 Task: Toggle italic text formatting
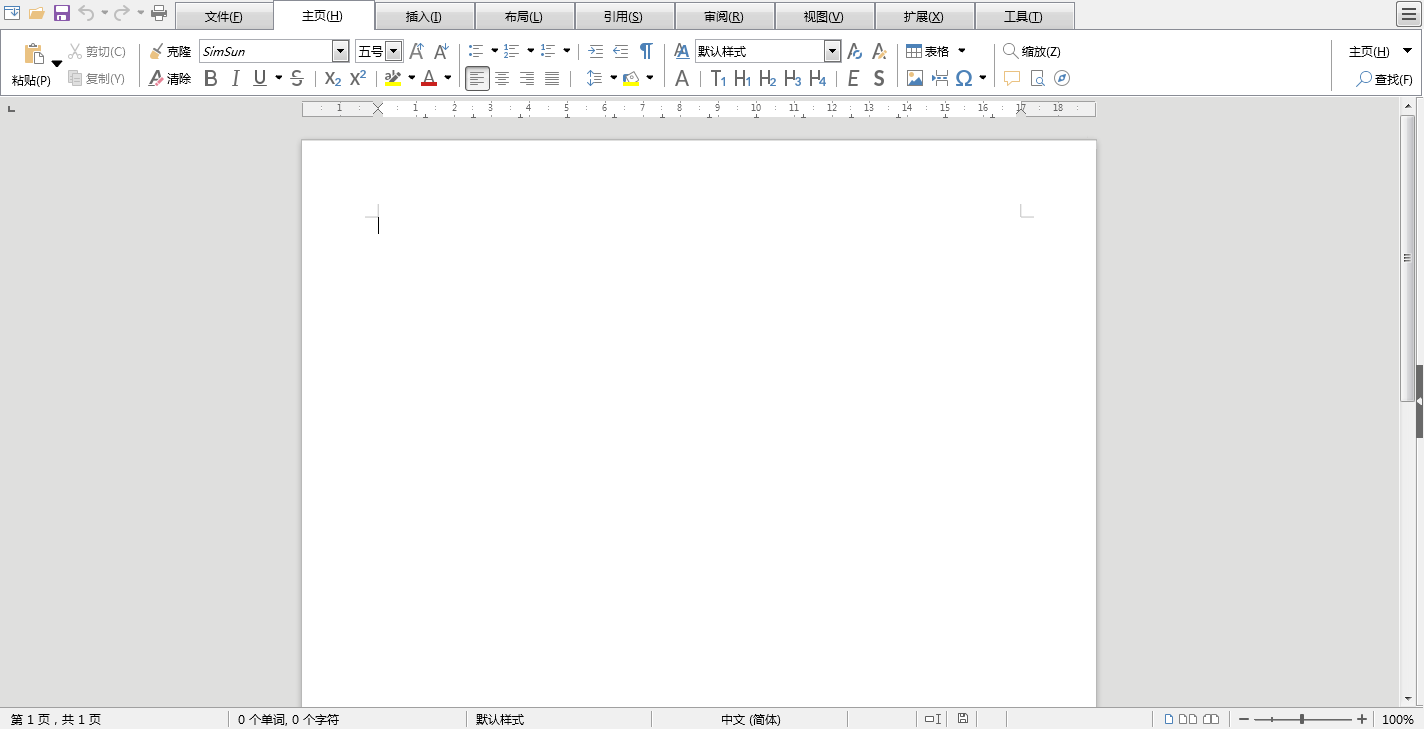(236, 78)
